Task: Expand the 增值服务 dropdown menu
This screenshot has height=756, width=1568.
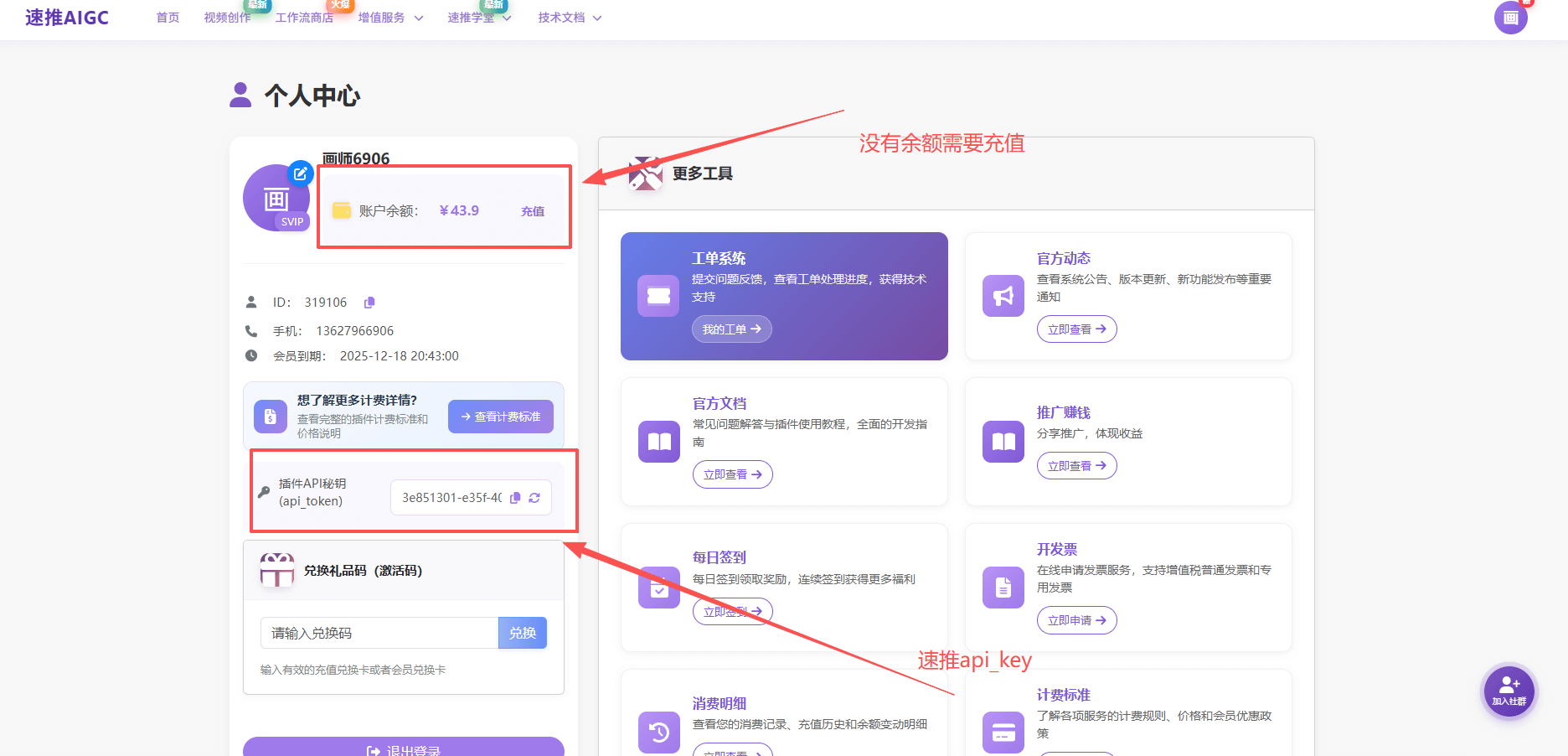Action: 390,18
